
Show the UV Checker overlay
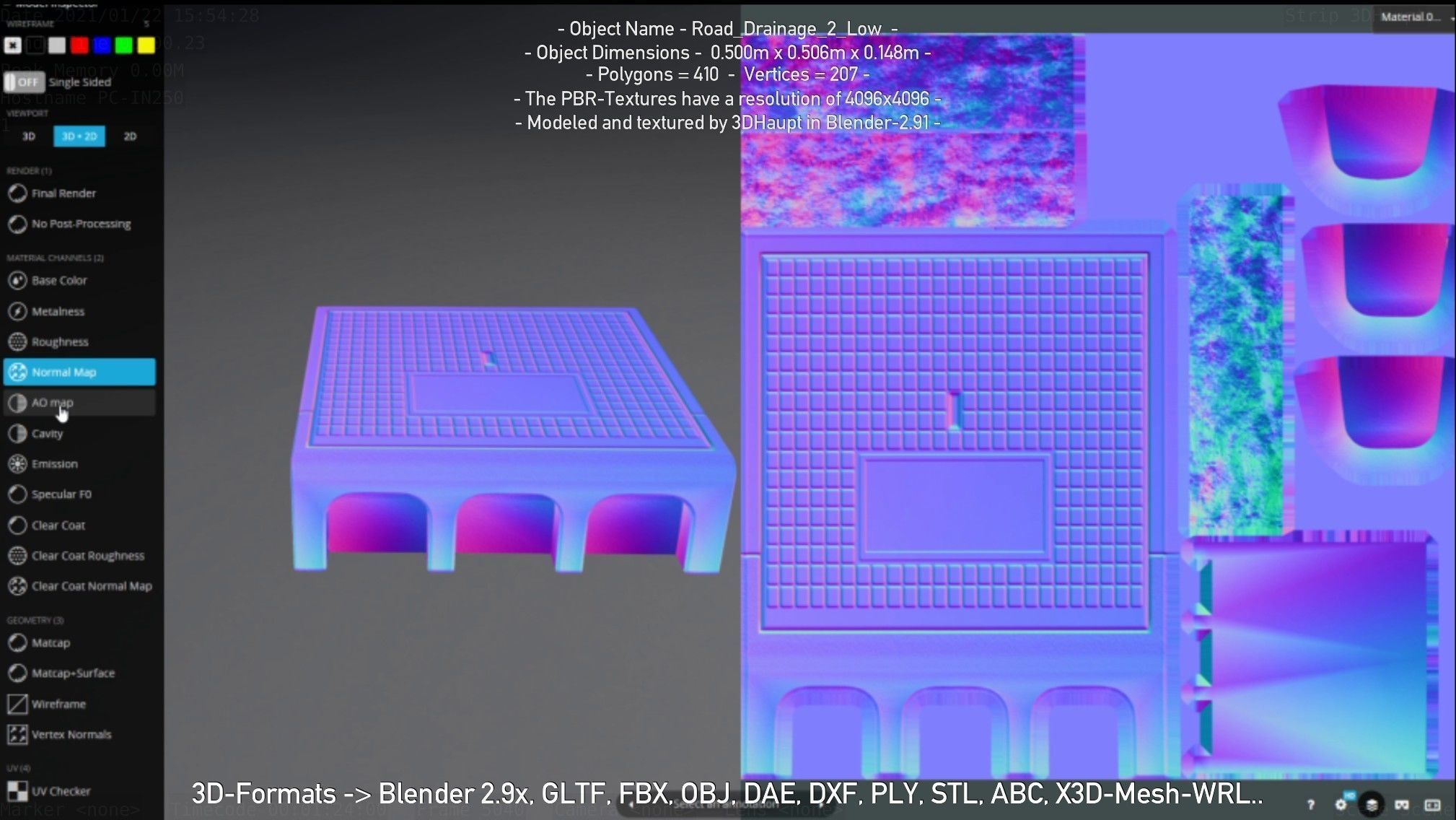point(61,791)
